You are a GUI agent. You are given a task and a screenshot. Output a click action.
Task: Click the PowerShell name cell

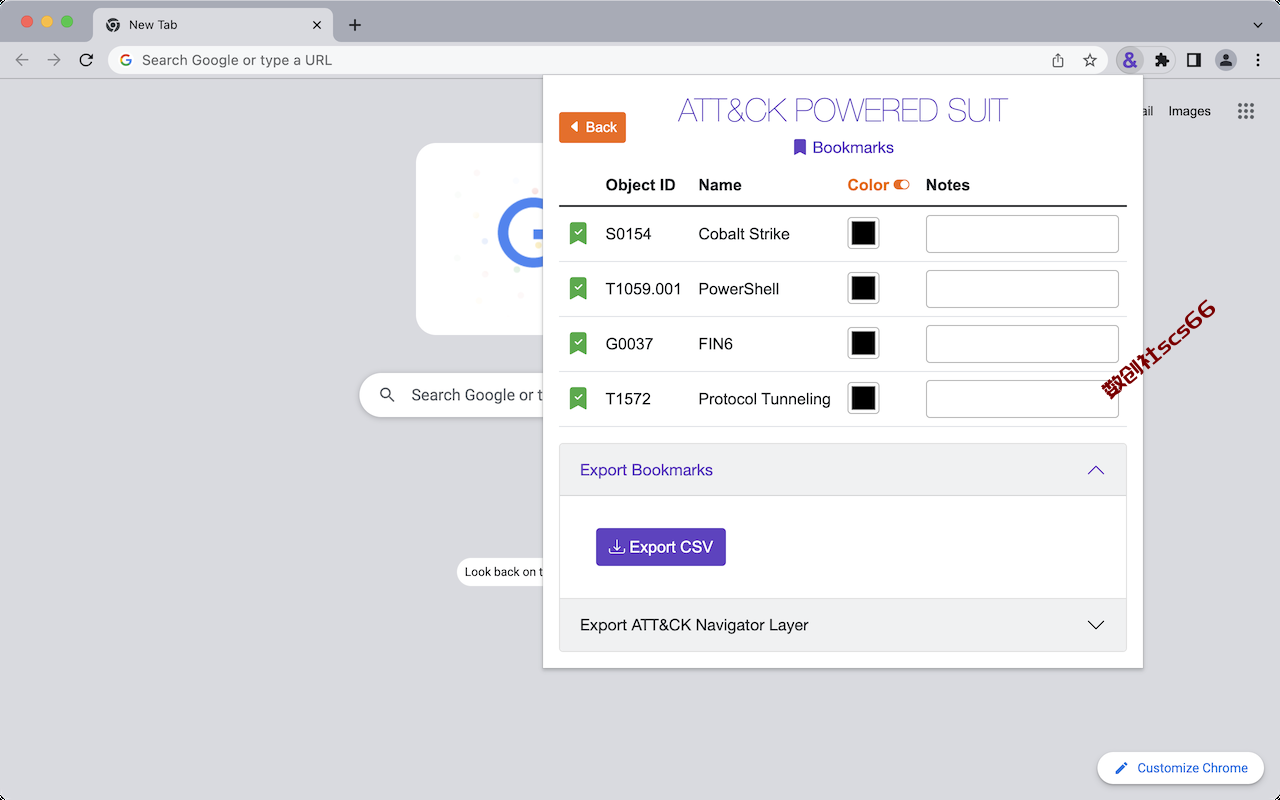point(738,289)
